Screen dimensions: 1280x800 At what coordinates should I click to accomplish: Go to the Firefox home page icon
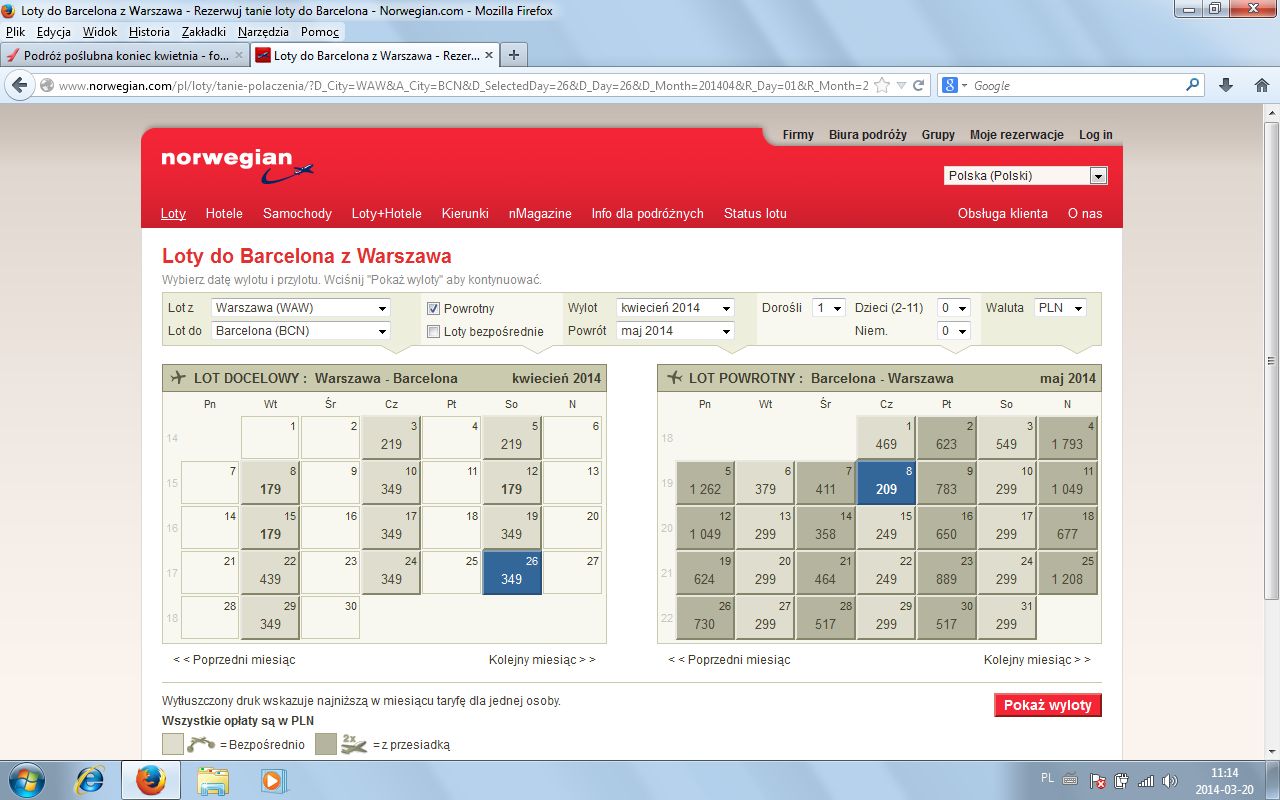(x=1261, y=85)
